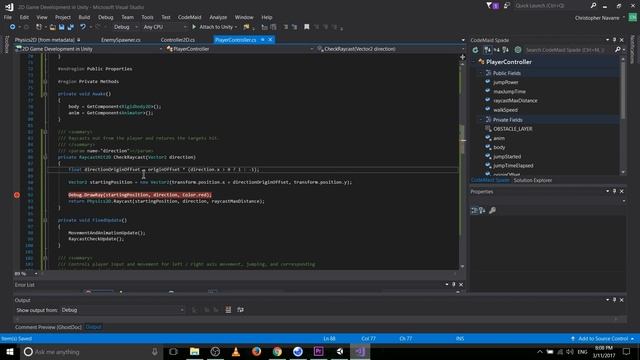Click the feedback icon in title bar
This screenshot has height=360, width=640.
pyautogui.click(x=507, y=6)
